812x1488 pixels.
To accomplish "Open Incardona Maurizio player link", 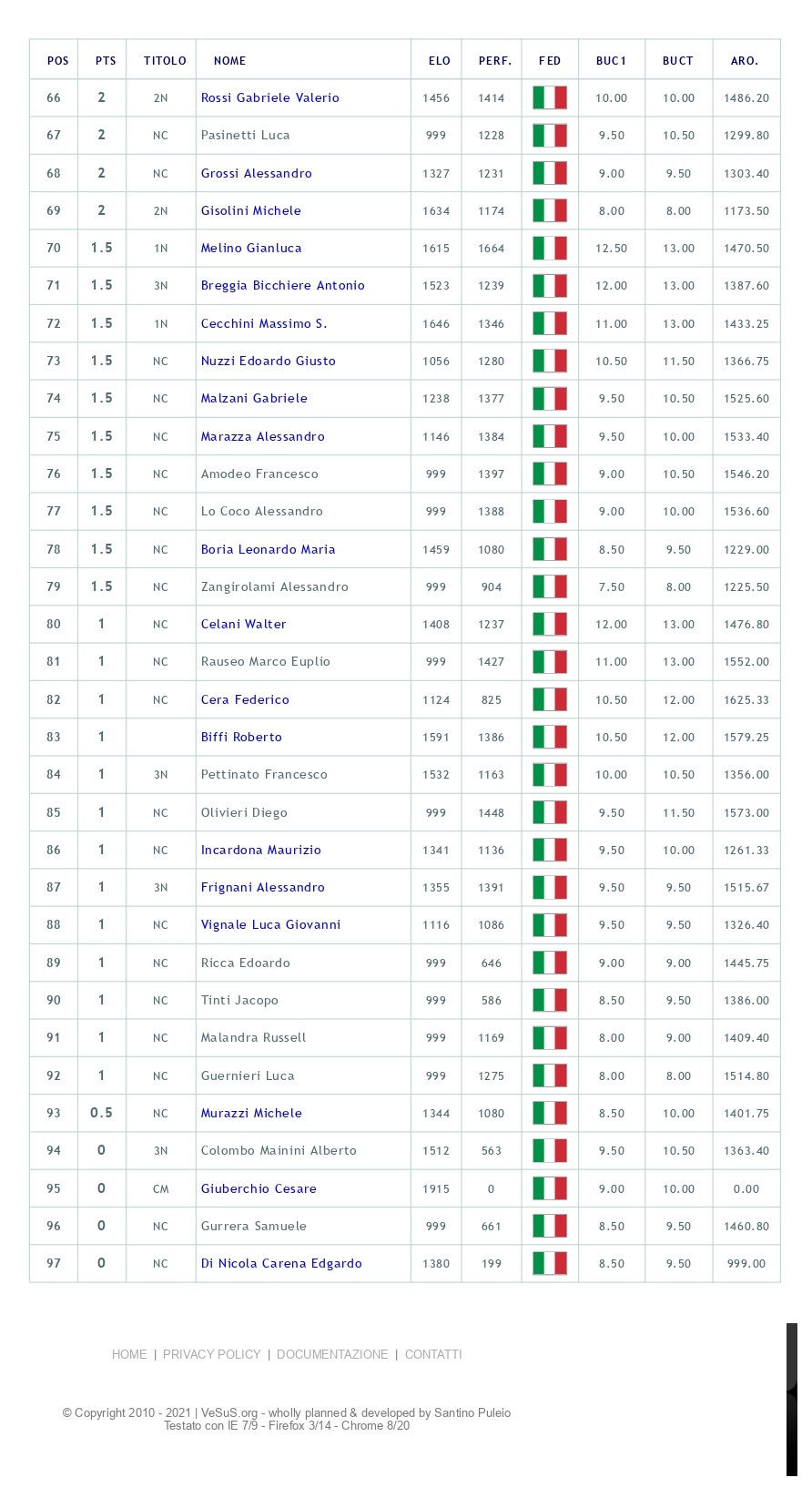I will [260, 850].
